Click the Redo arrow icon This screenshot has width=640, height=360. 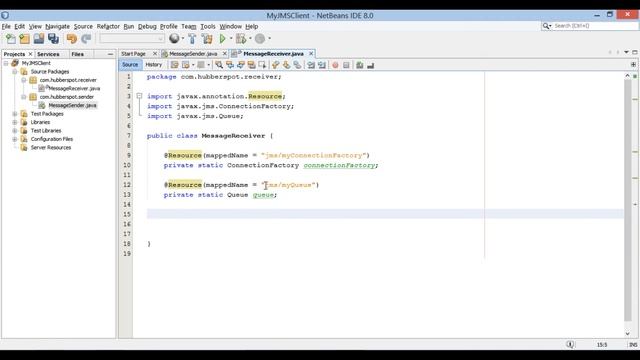pyautogui.click(x=86, y=39)
